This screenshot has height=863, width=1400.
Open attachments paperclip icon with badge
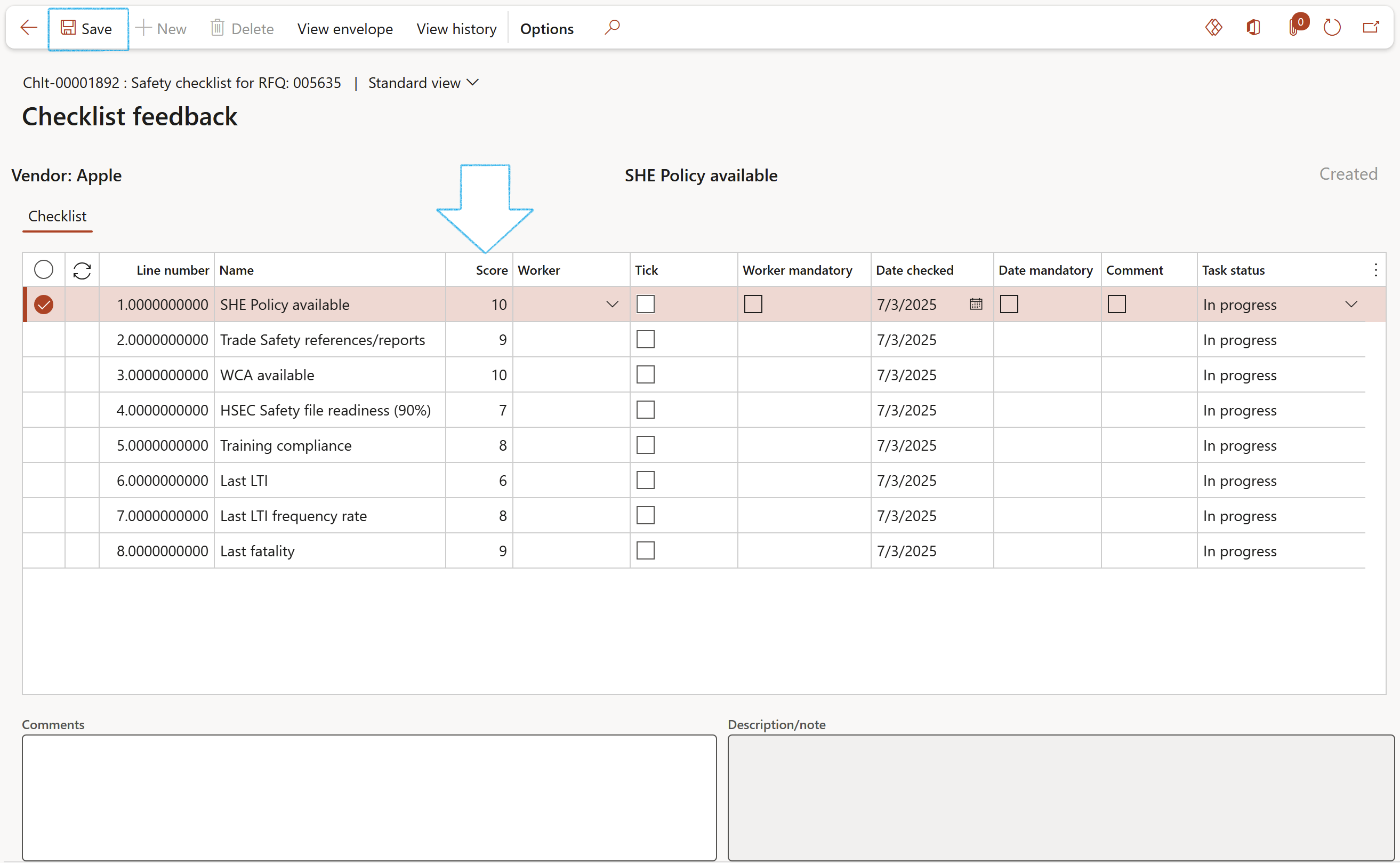pos(1294,27)
